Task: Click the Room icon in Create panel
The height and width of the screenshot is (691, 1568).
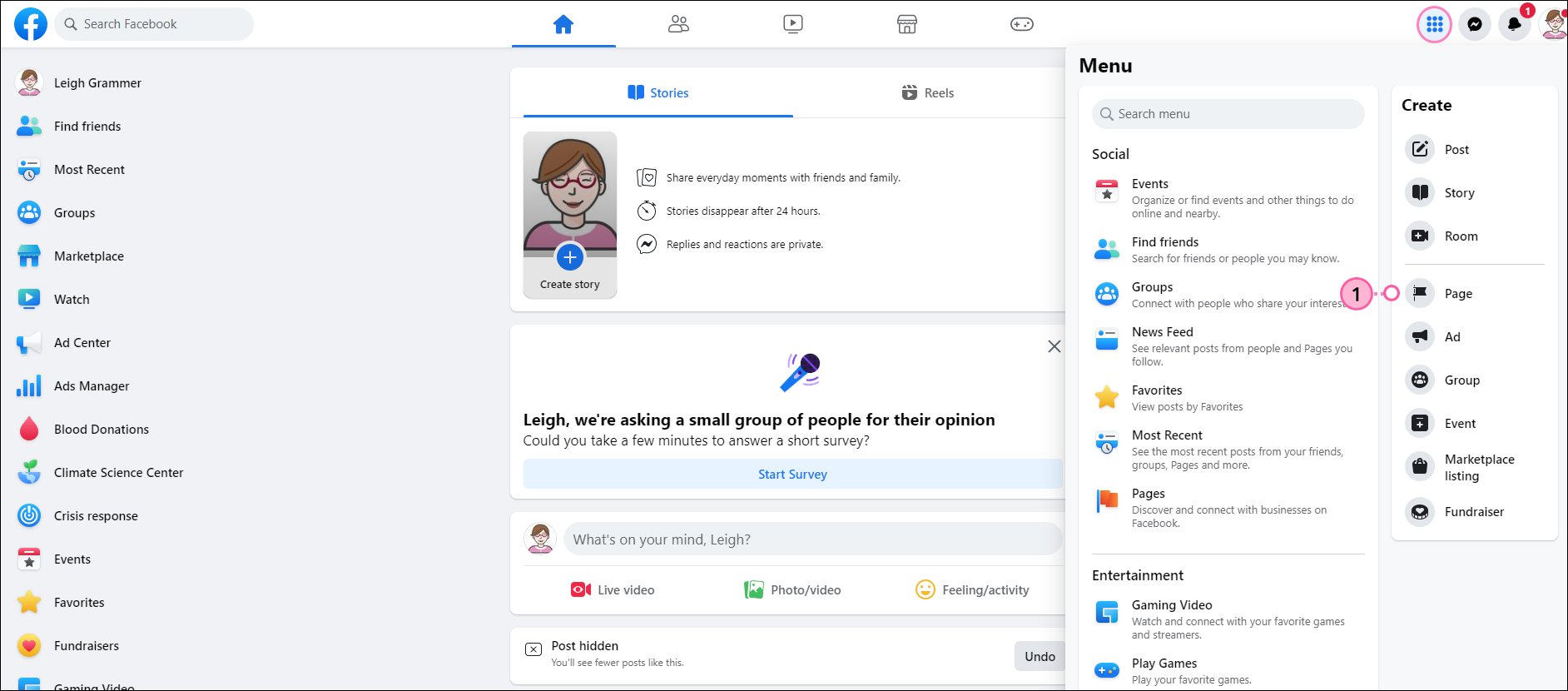Action: tap(1420, 236)
